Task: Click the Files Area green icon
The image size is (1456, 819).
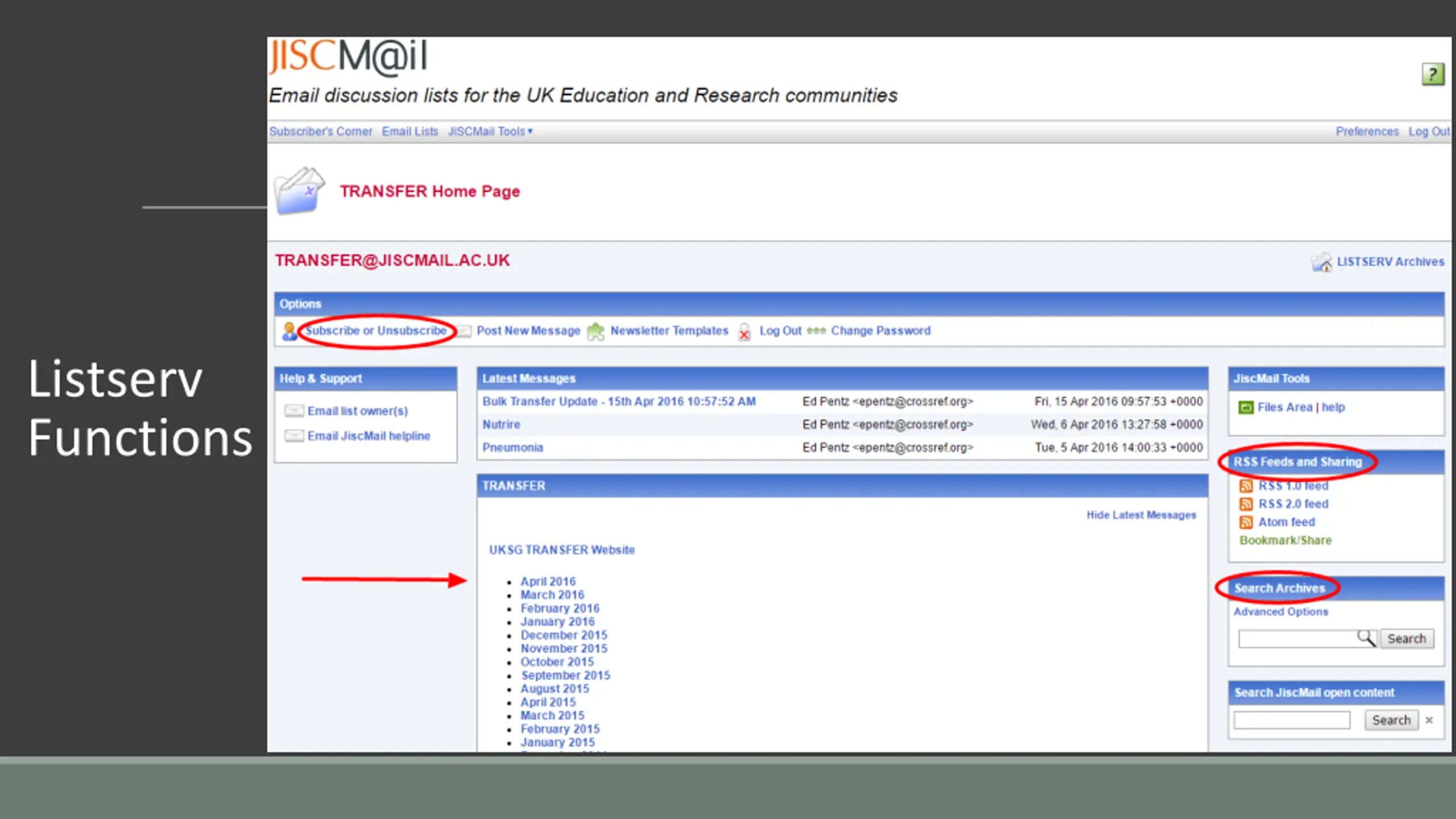Action: (1246, 407)
